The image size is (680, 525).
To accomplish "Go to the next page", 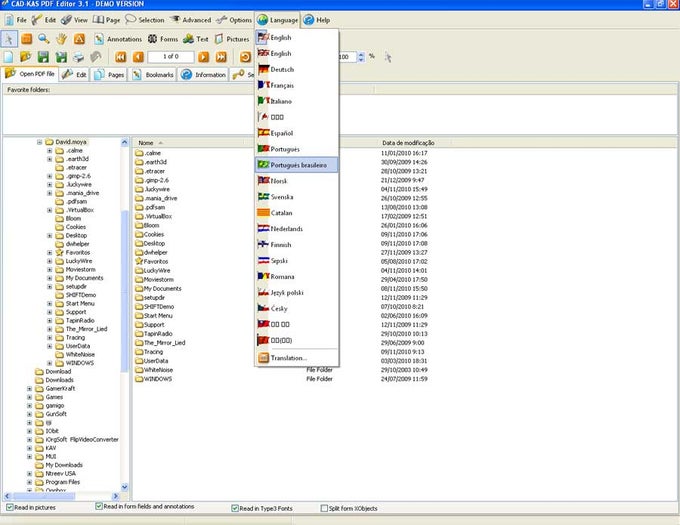I will tap(203, 57).
